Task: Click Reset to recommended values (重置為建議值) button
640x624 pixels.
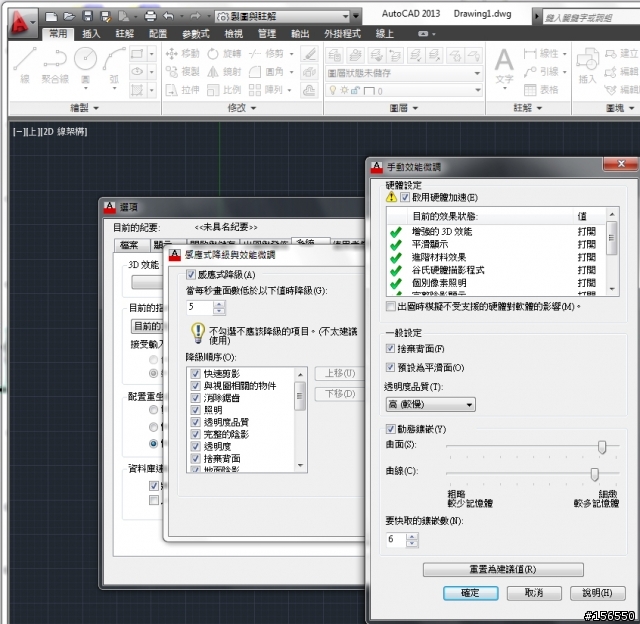Action: (503, 570)
